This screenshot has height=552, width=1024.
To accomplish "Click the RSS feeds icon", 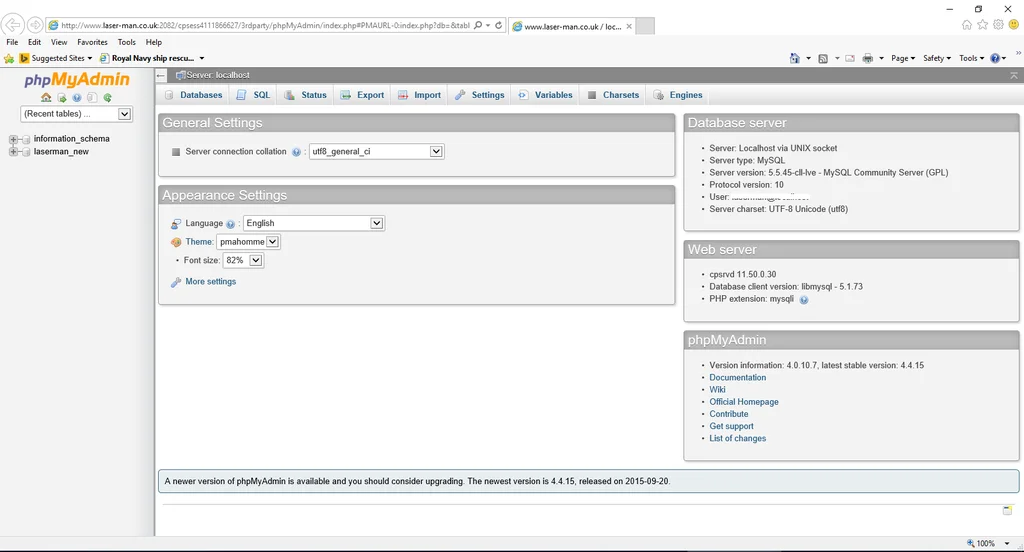I will coord(823,58).
